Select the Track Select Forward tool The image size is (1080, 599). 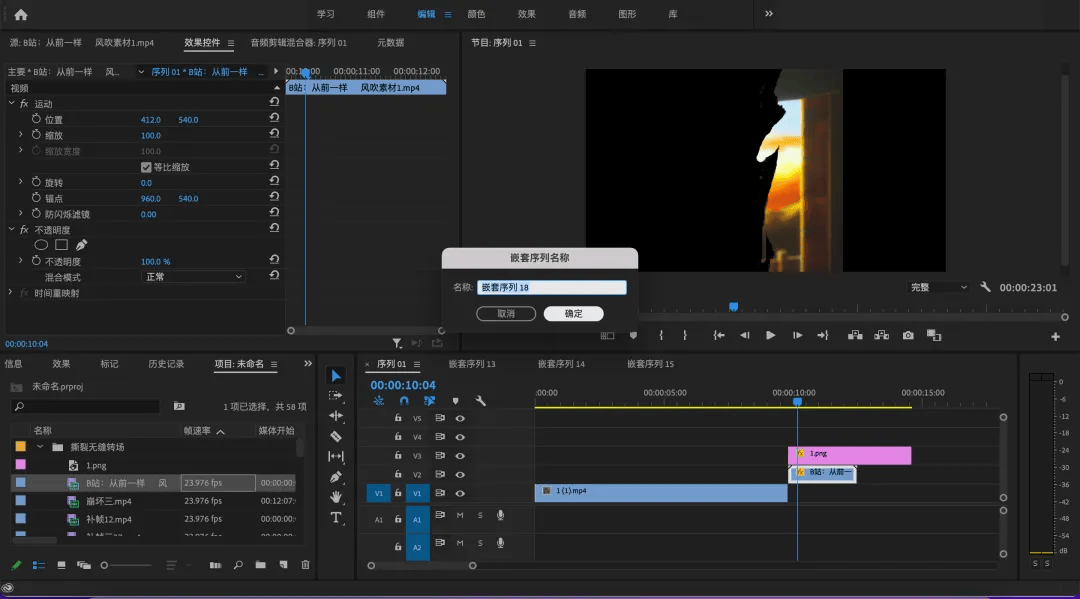(336, 396)
